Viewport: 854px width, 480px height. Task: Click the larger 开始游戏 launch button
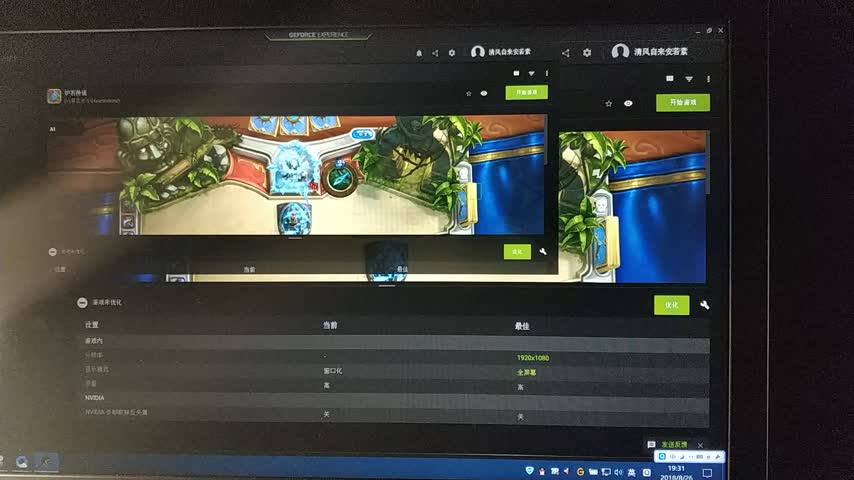coord(683,102)
